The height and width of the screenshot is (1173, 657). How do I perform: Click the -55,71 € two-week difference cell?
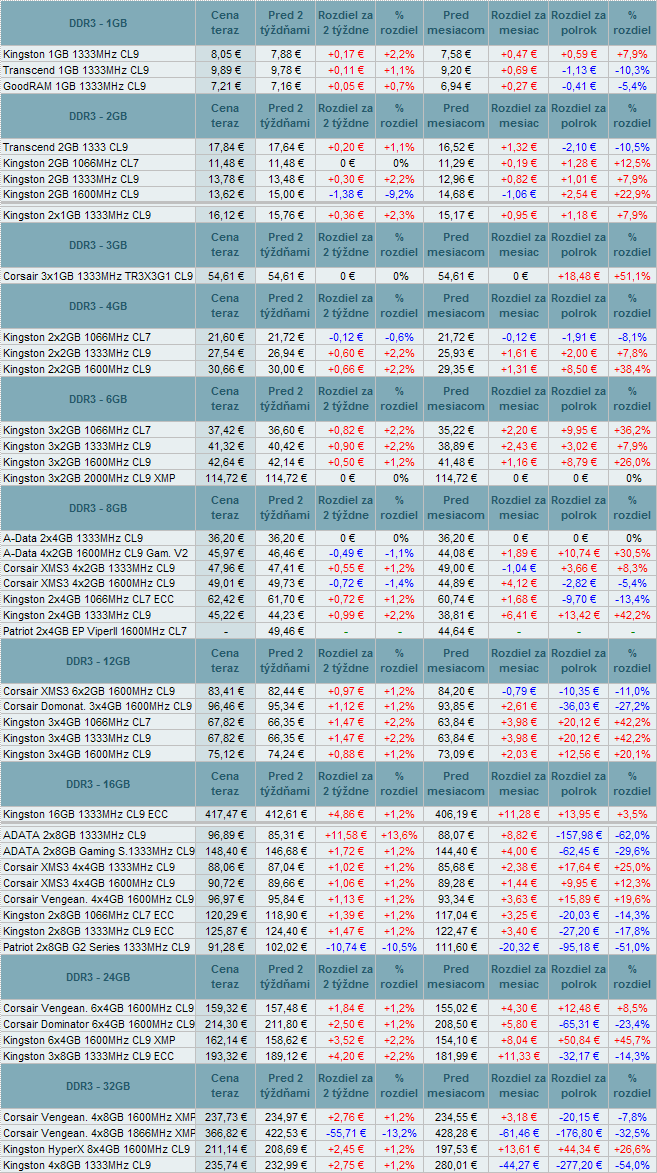tap(344, 1133)
